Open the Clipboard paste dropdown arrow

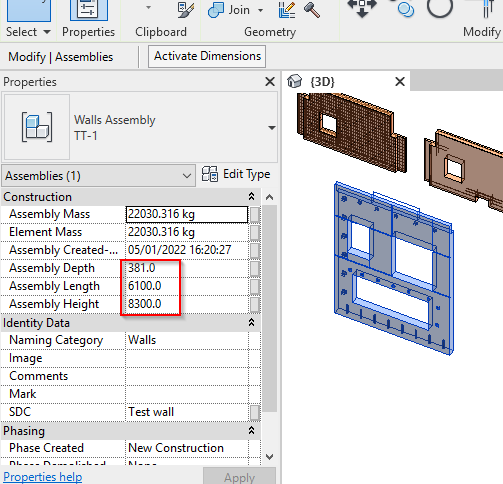tap(148, 7)
